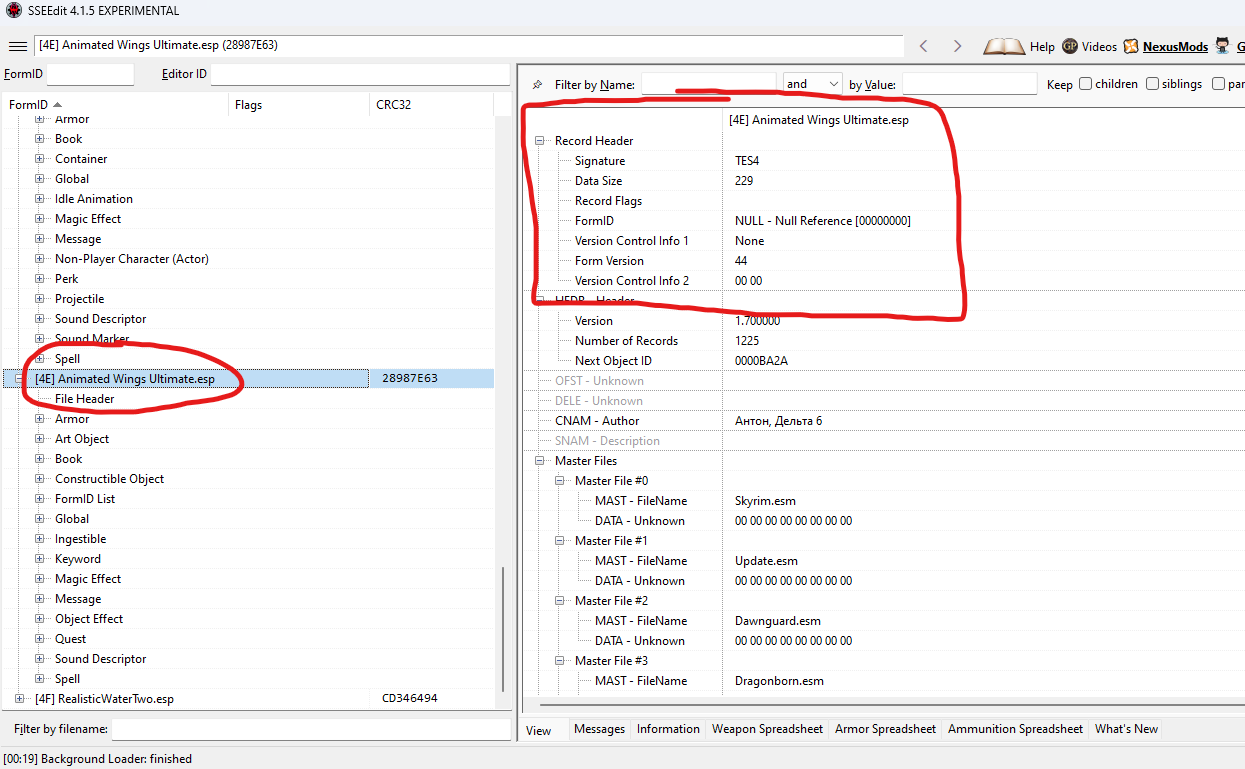Click the Videos link
The height and width of the screenshot is (769, 1245).
[x=1099, y=46]
